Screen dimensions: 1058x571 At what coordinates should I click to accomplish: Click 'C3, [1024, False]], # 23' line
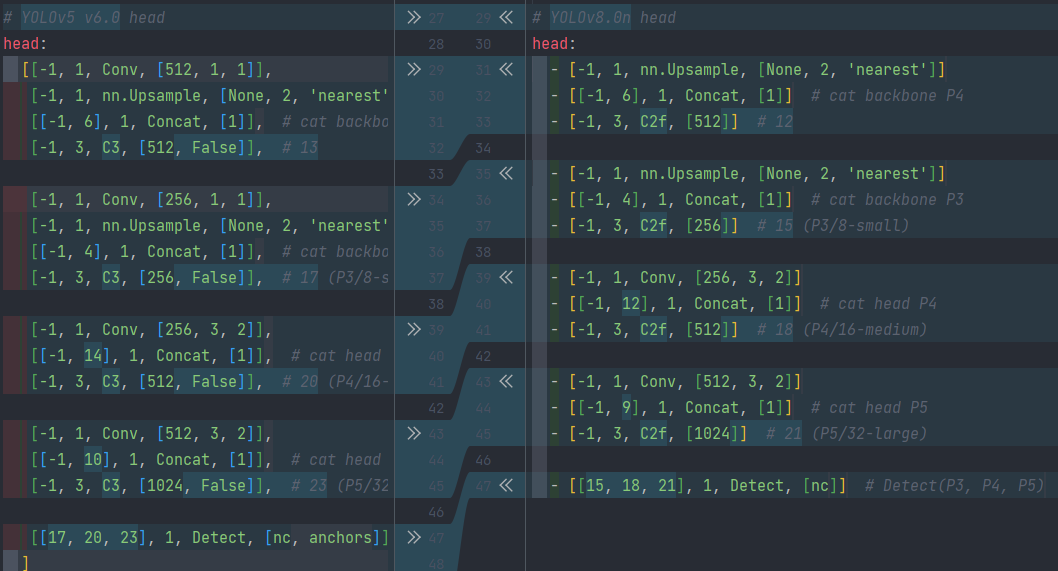pos(209,485)
